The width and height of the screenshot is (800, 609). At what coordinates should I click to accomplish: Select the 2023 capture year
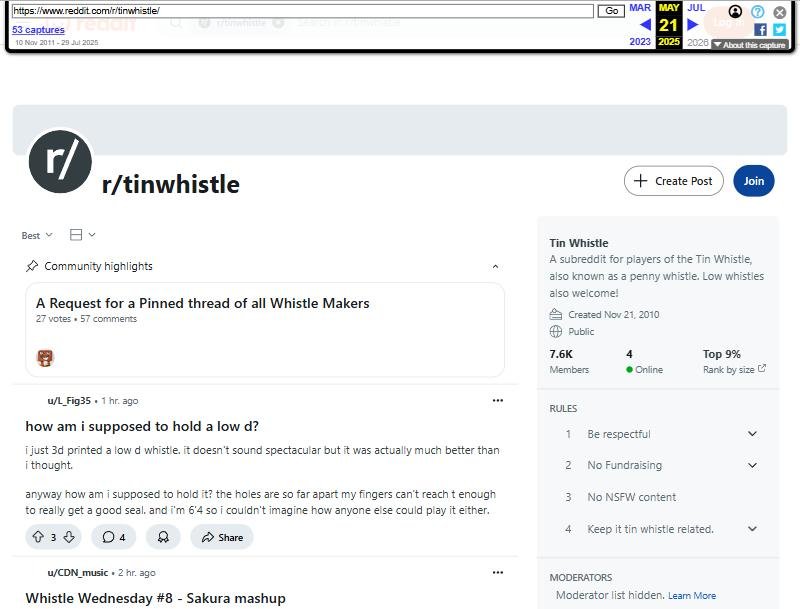pos(640,41)
